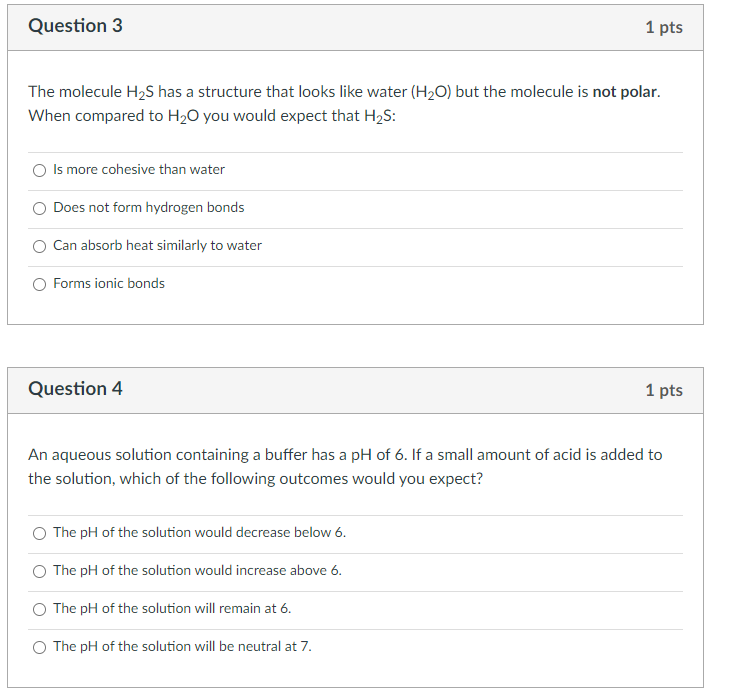Click answer label 'Does not form hydrogen bonds'
Screen dimensions: 744x697
[x=149, y=207]
